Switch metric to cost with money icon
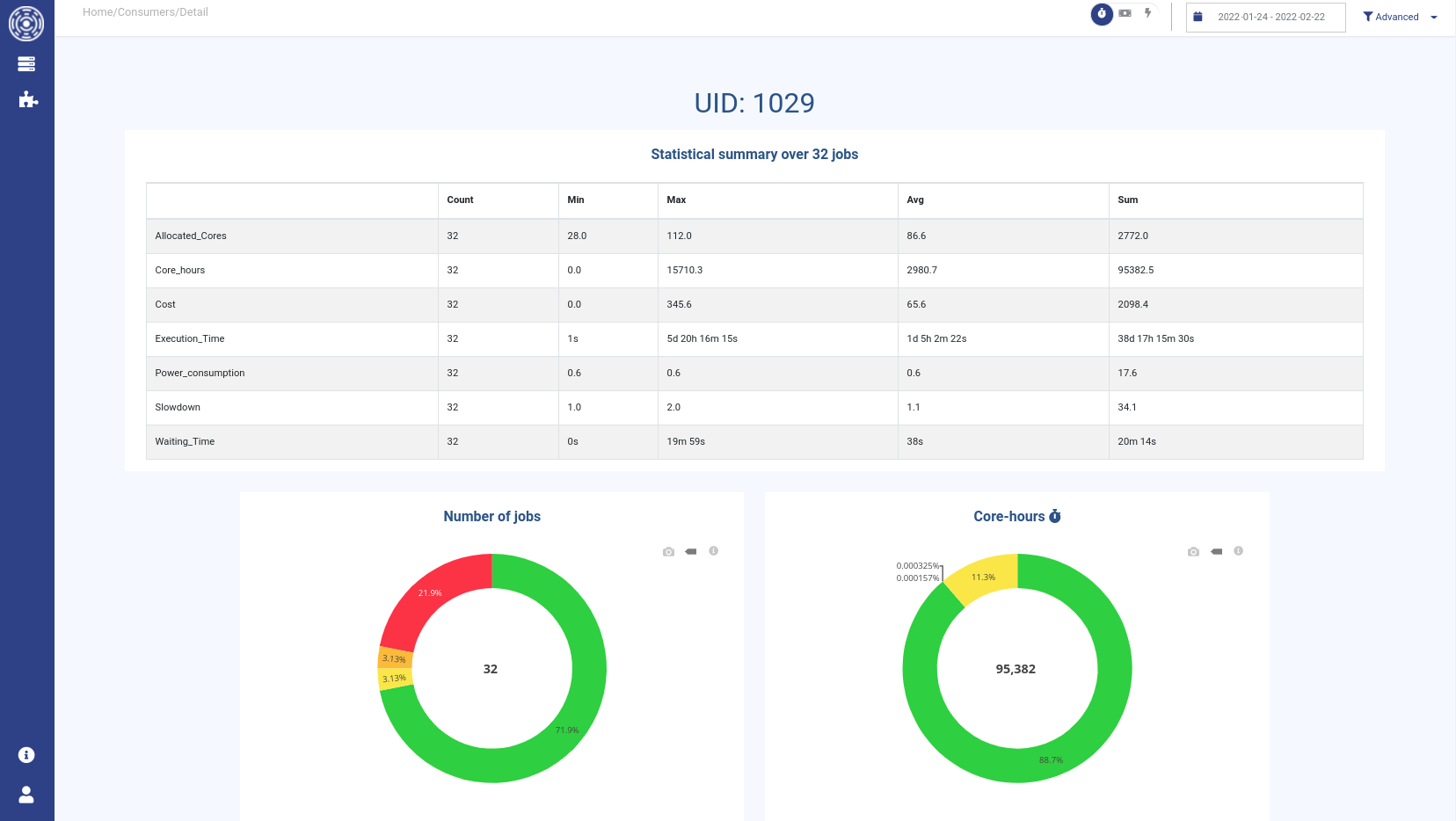The image size is (1456, 821). 1125,14
